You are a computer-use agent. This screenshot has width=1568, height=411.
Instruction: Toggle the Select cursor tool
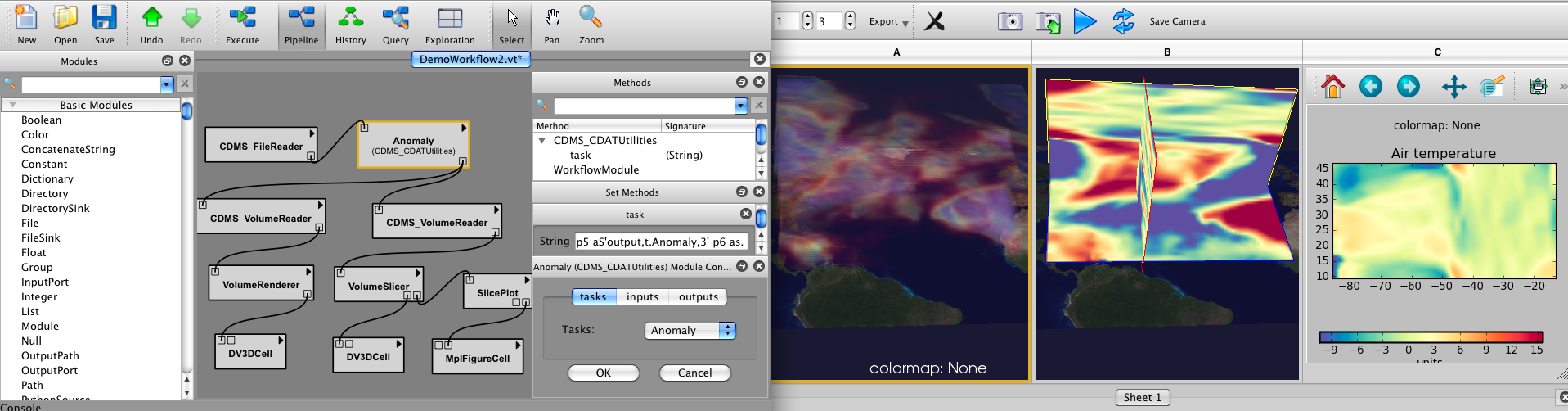pyautogui.click(x=511, y=25)
